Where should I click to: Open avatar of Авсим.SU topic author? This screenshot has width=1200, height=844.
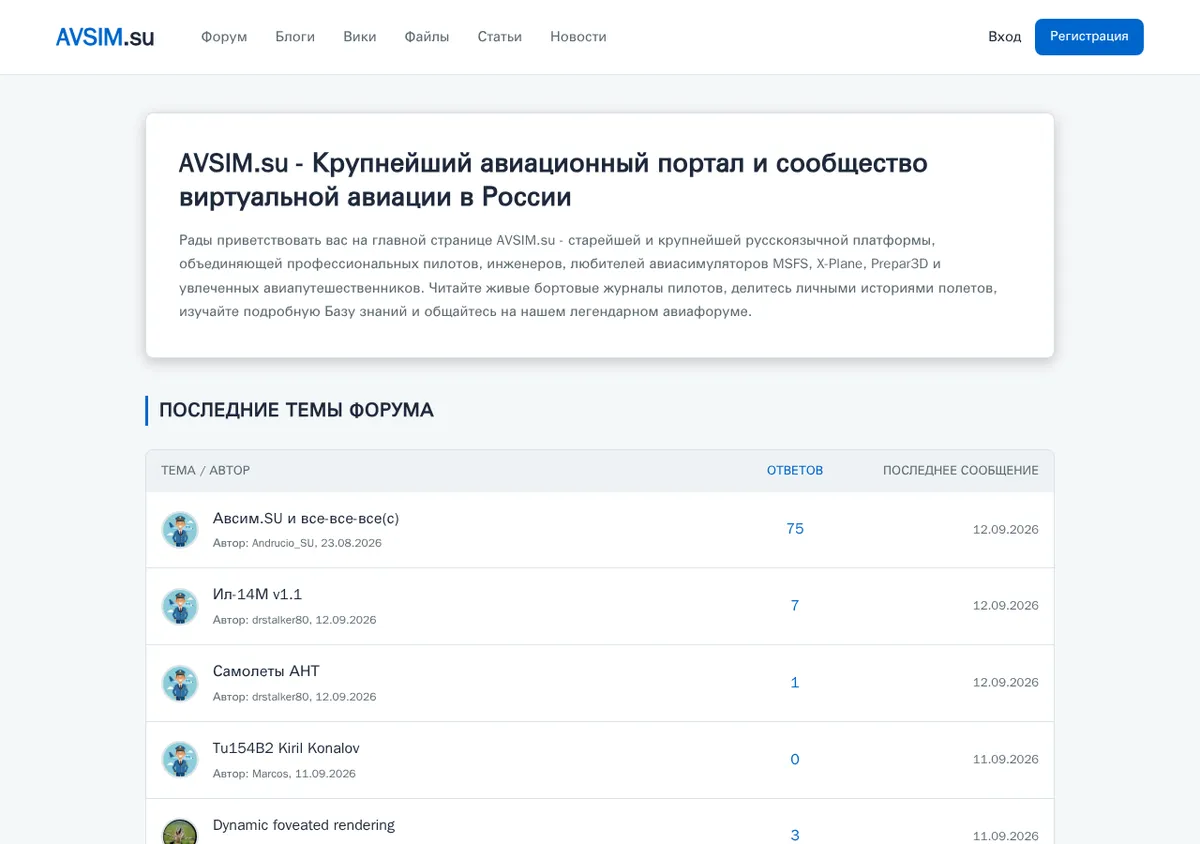(x=180, y=530)
